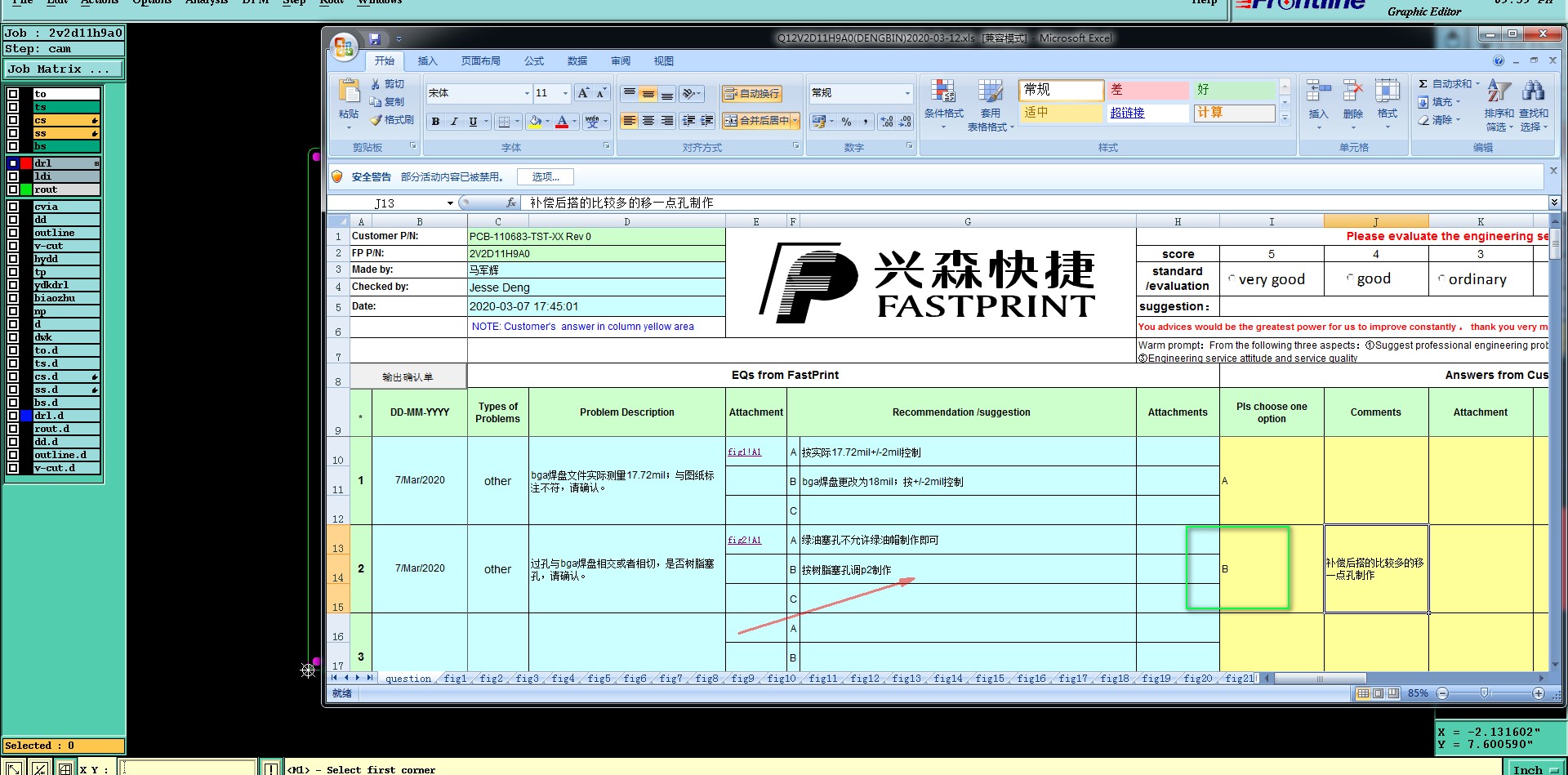Open the fig1!A1 hyperlink
Viewport: 1568px width, 775px height.
[745, 452]
